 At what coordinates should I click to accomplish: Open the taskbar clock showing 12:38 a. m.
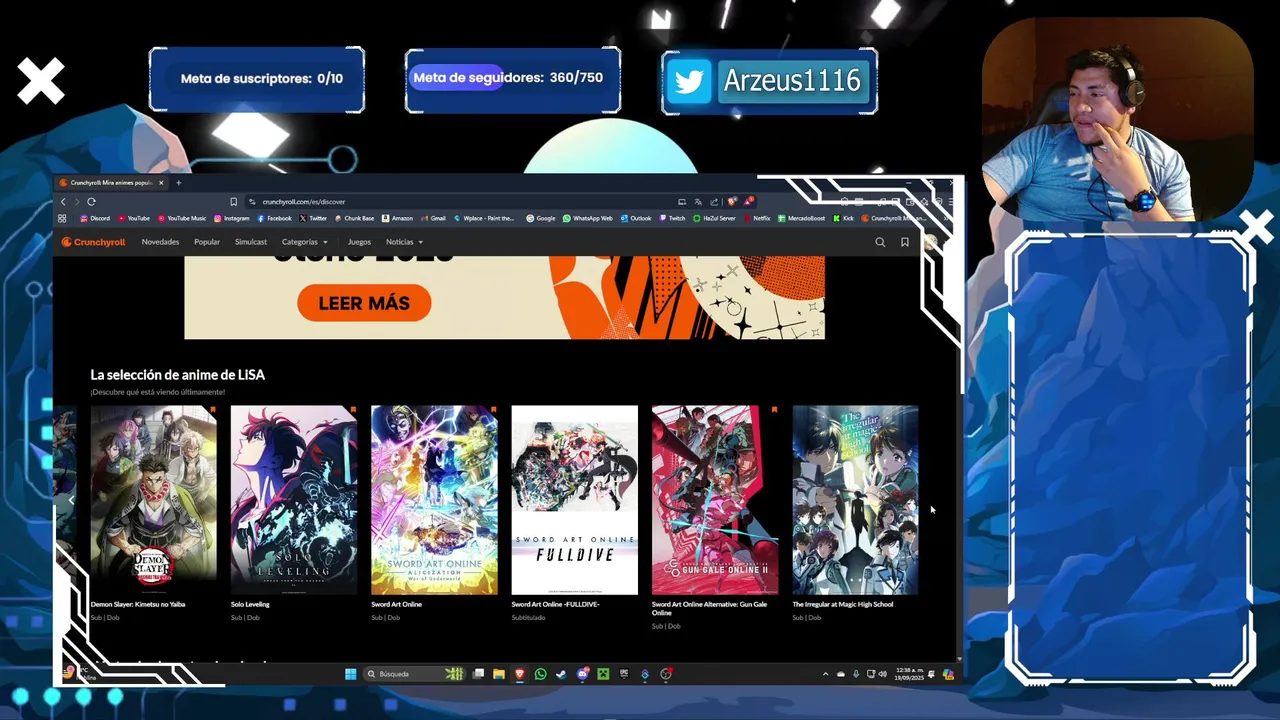click(x=910, y=674)
